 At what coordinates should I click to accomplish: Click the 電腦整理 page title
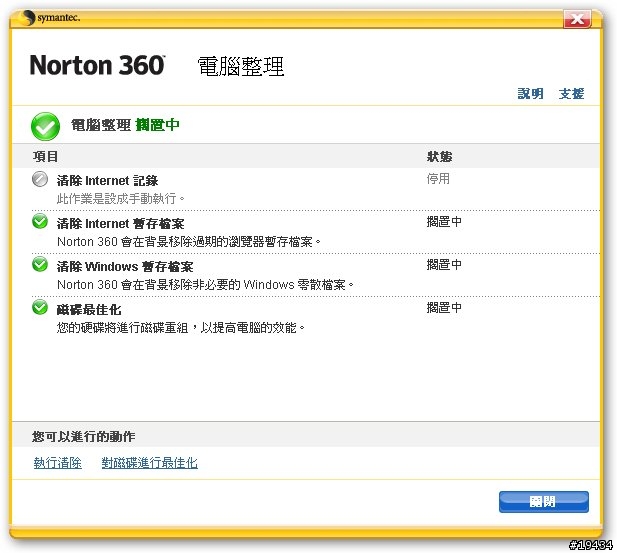point(240,66)
